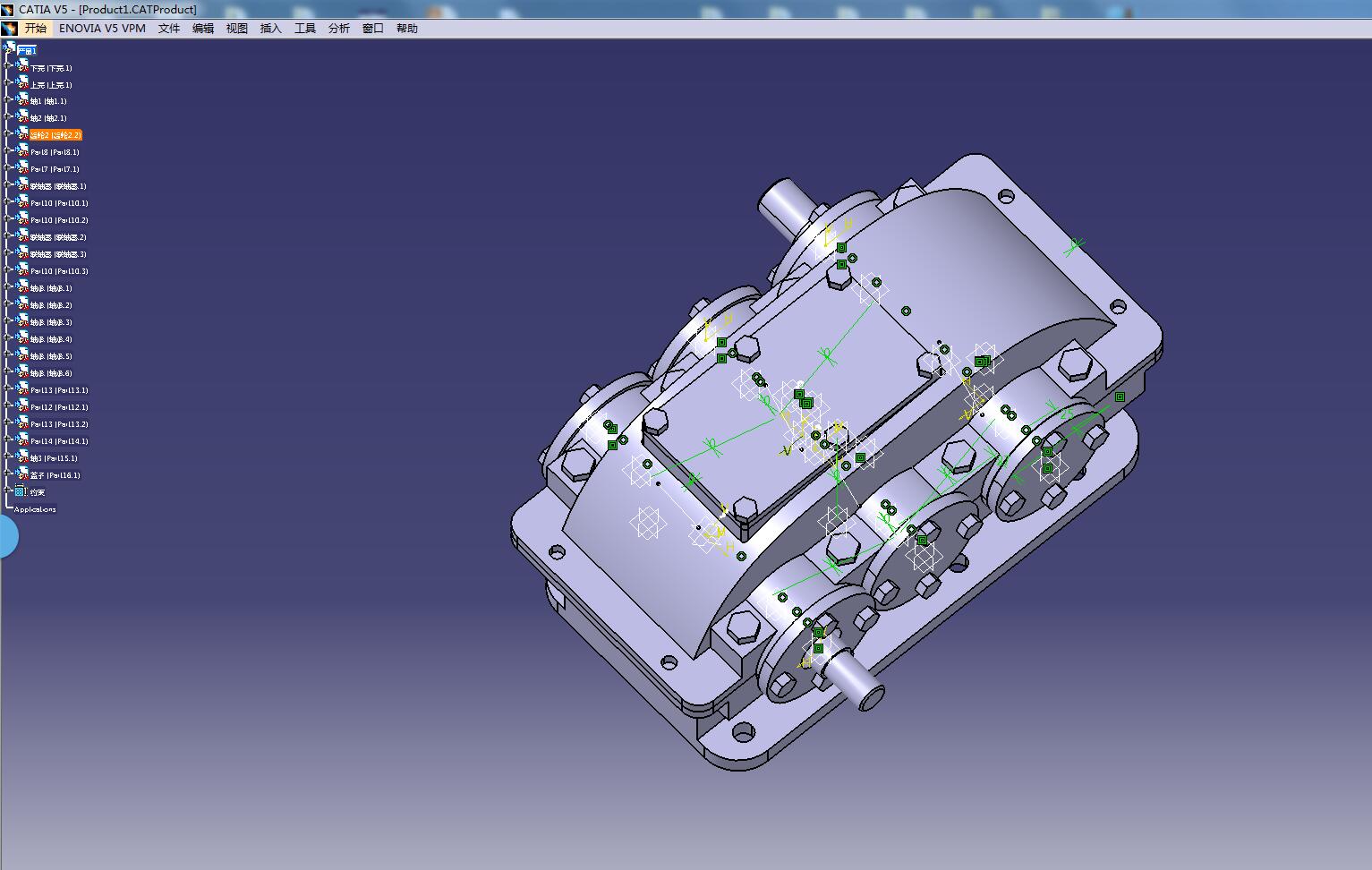This screenshot has height=870, width=1372.
Task: Select the 下壳 part icon in the tree
Action: 22,68
